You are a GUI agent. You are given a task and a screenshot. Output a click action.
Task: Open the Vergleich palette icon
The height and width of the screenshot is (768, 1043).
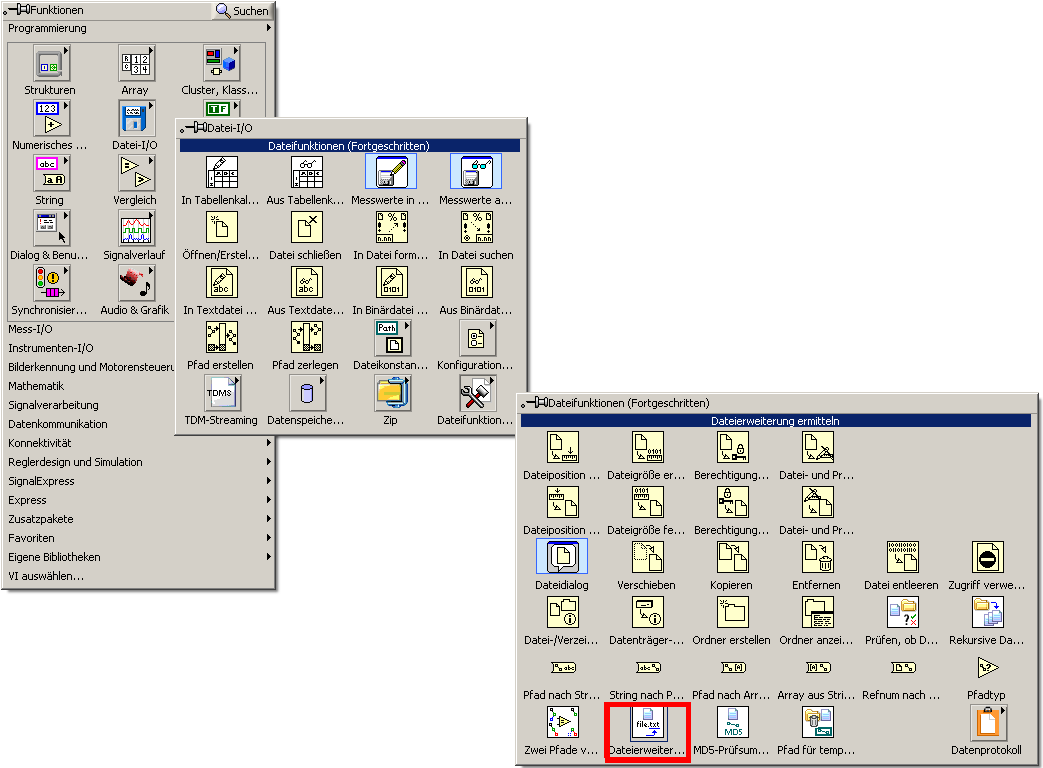click(136, 174)
